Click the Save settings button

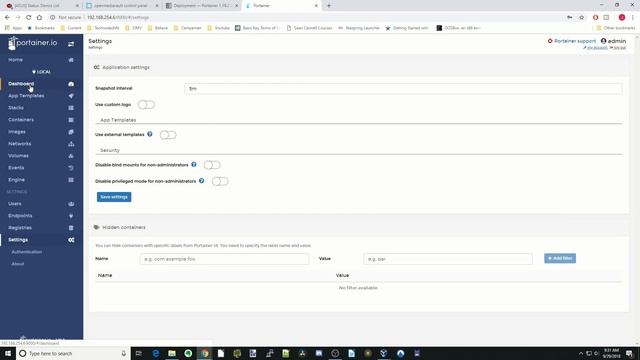[114, 197]
